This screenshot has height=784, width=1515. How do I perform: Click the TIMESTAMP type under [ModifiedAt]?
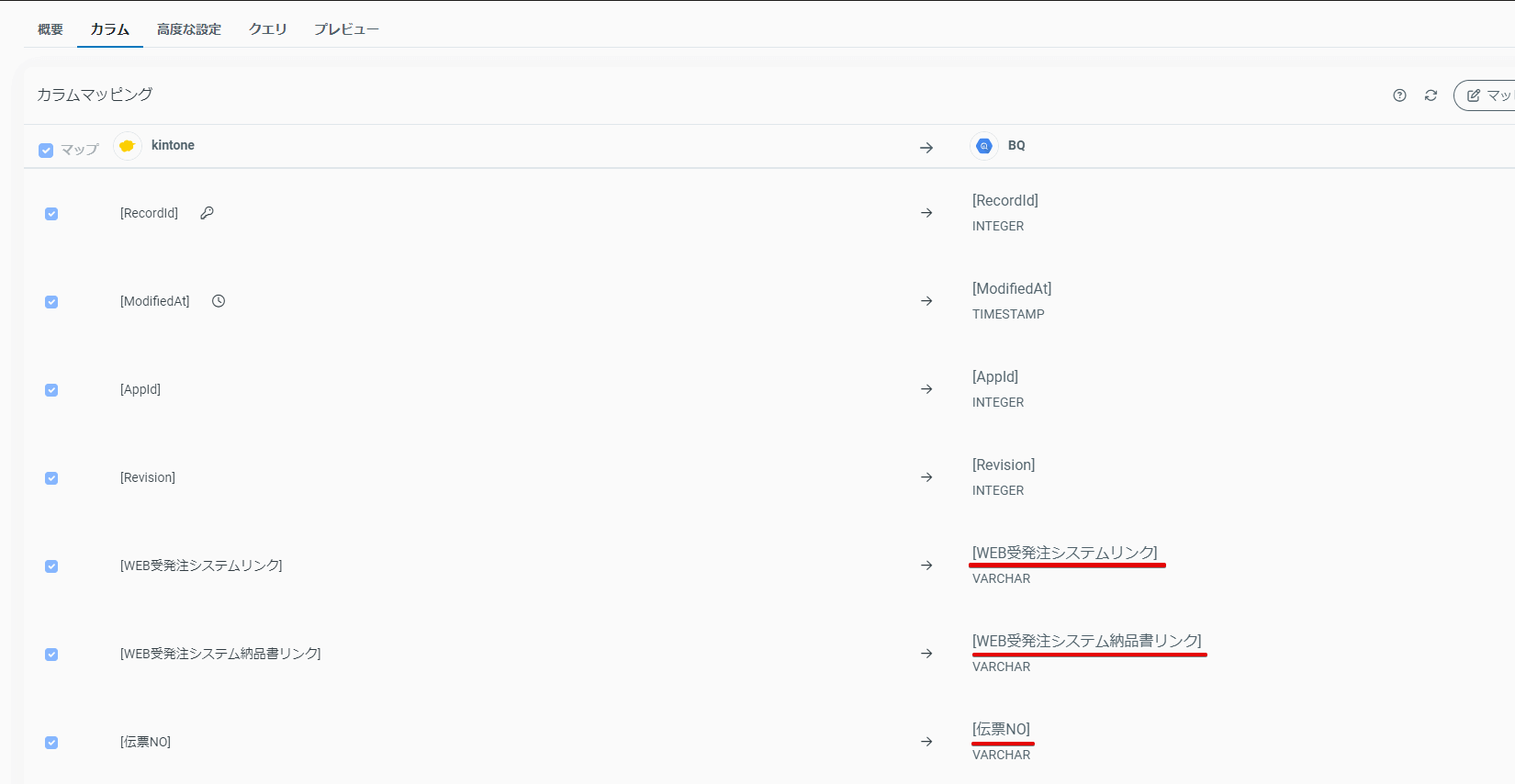1008,314
